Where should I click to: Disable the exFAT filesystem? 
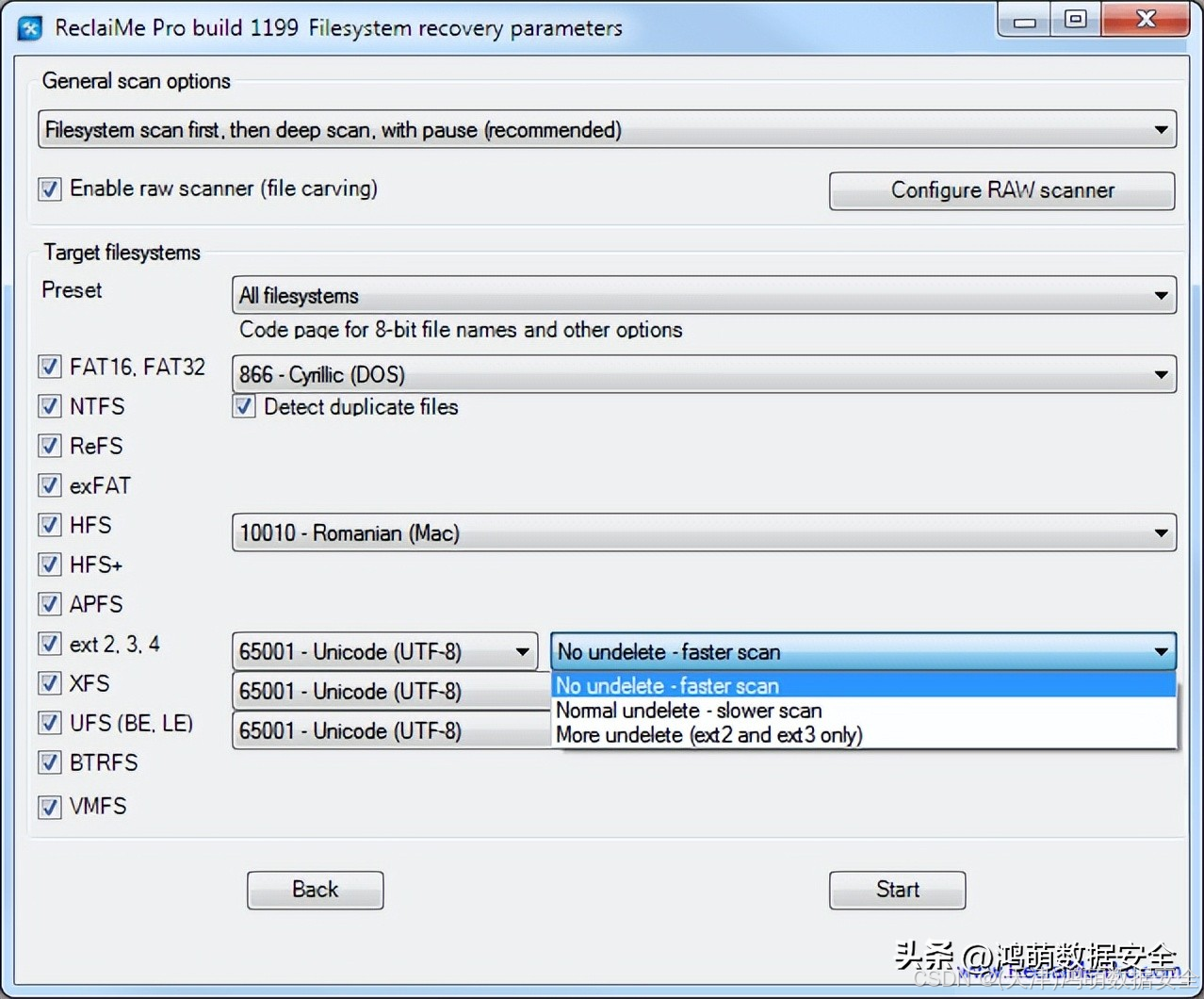tap(49, 485)
